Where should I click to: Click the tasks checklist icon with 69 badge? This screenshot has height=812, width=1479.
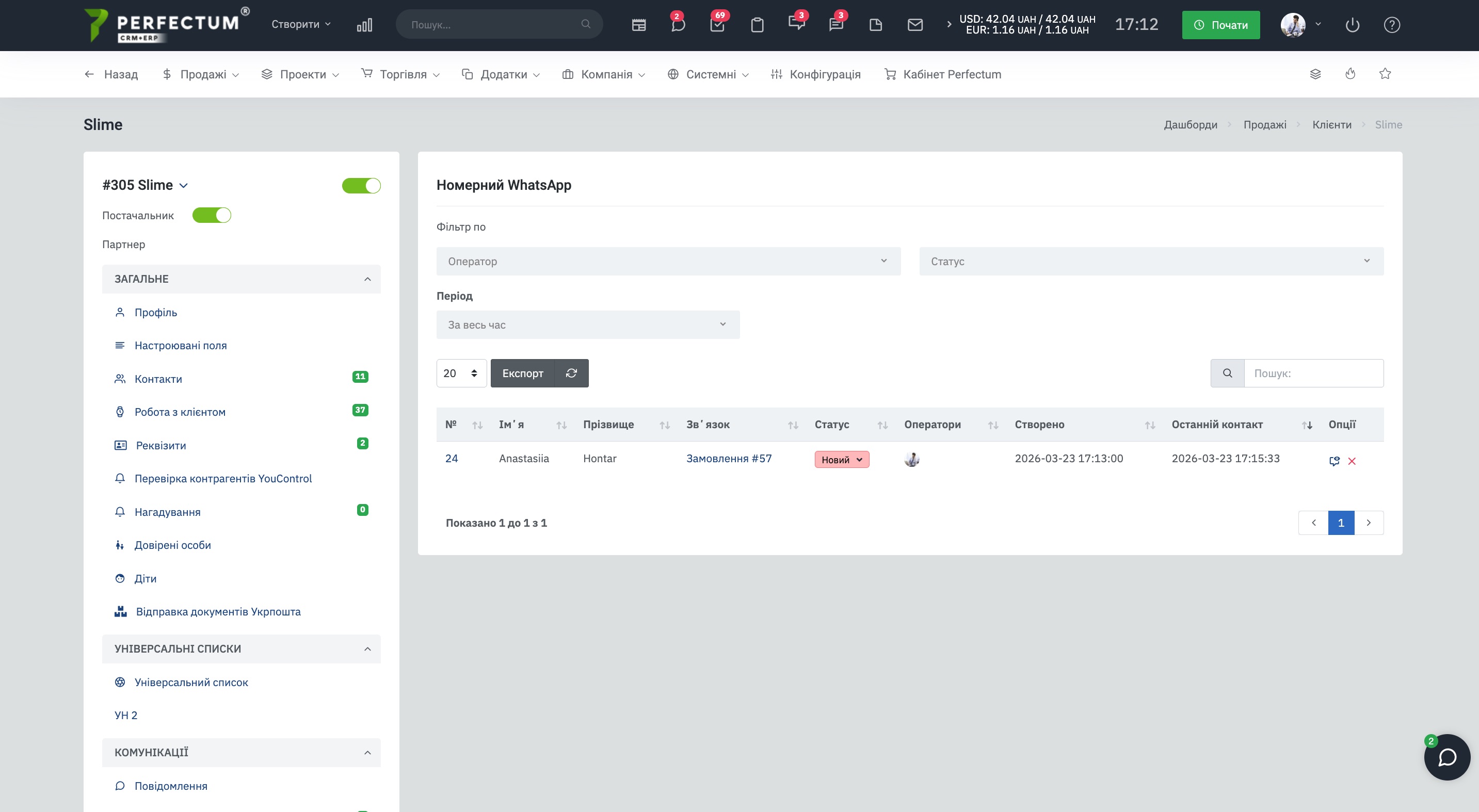(x=717, y=25)
